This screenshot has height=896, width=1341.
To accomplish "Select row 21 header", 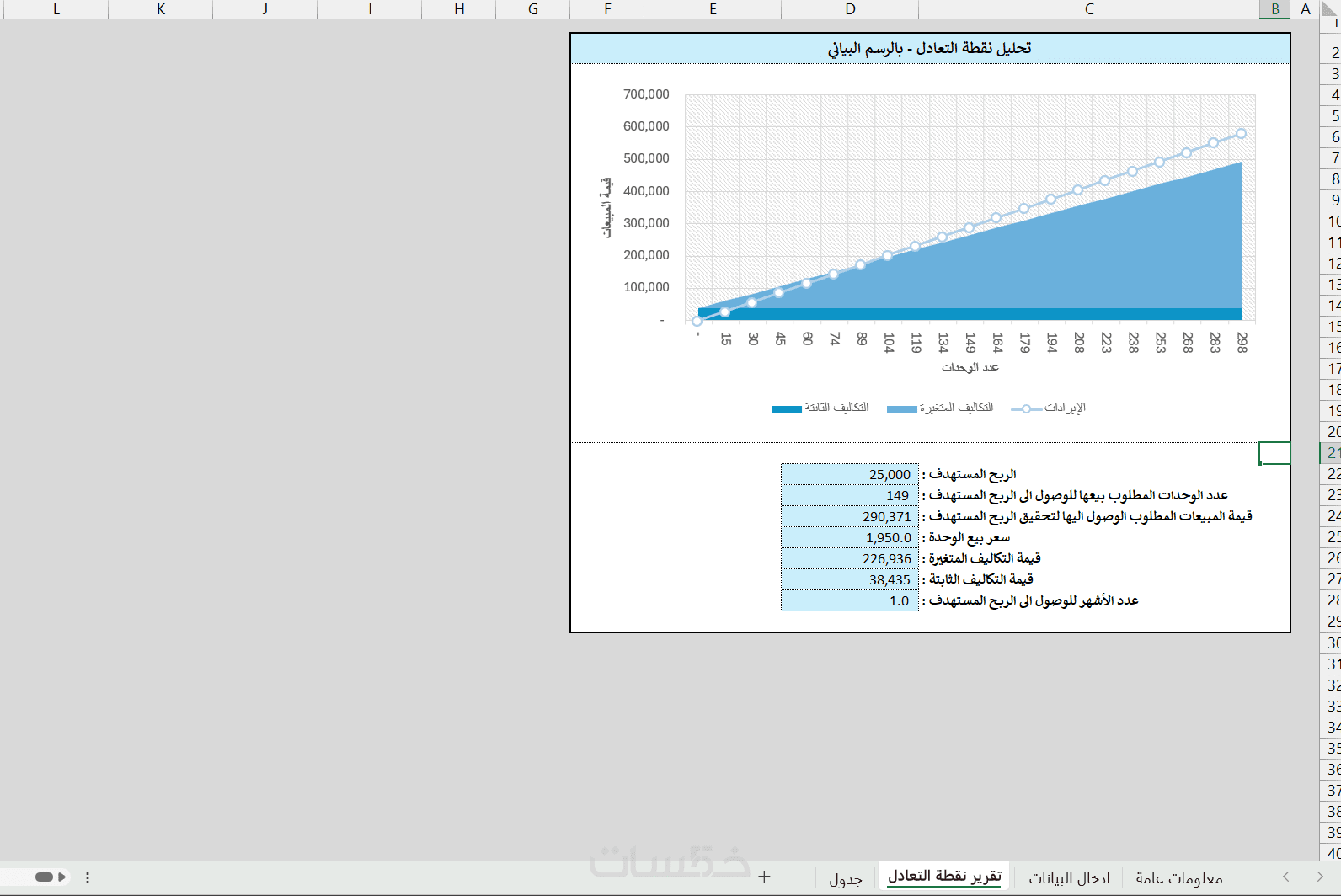I will click(1330, 453).
